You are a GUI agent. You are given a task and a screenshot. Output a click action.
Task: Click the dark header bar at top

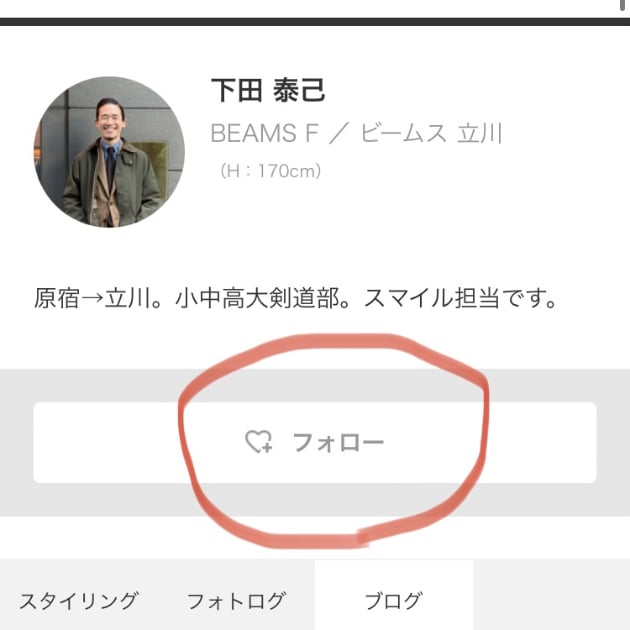click(315, 21)
